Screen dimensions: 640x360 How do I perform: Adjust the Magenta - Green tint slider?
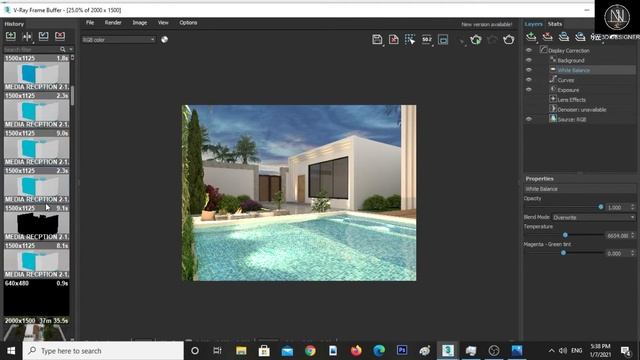563,253
